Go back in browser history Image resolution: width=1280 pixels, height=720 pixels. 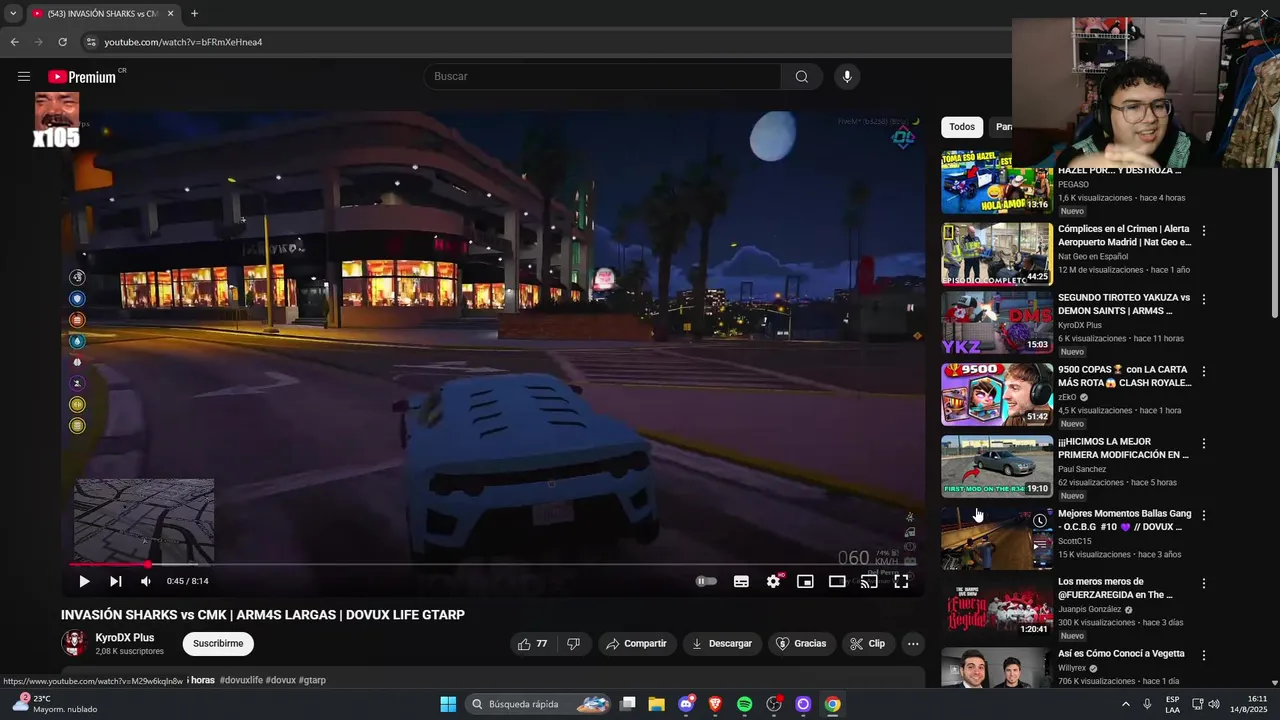(14, 42)
